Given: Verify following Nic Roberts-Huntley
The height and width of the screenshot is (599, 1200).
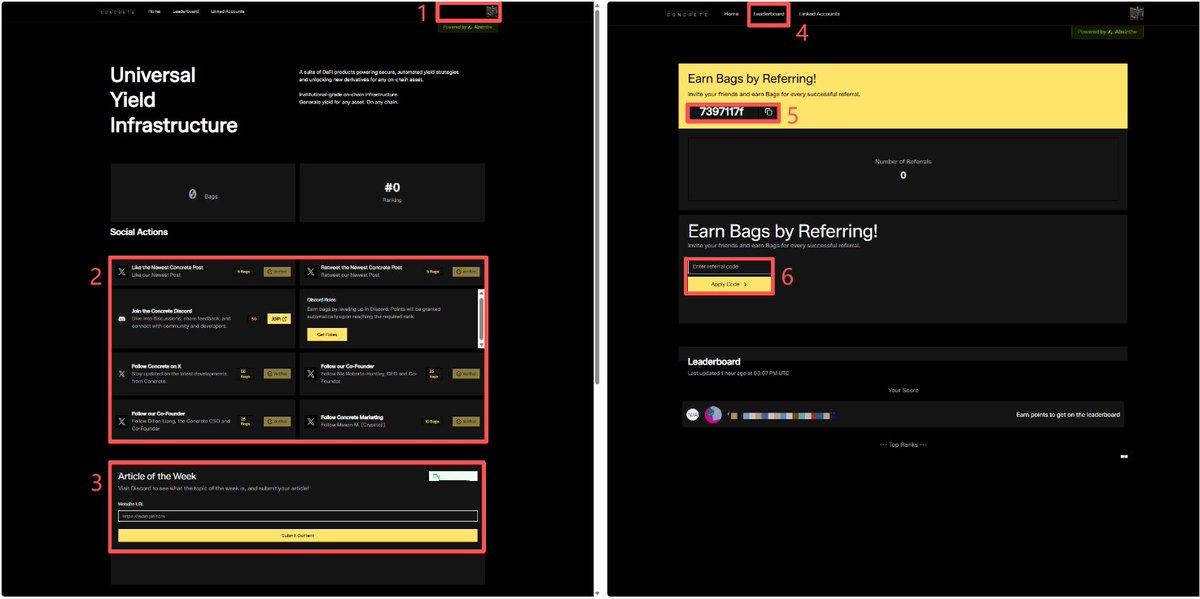Looking at the screenshot, I should (466, 373).
